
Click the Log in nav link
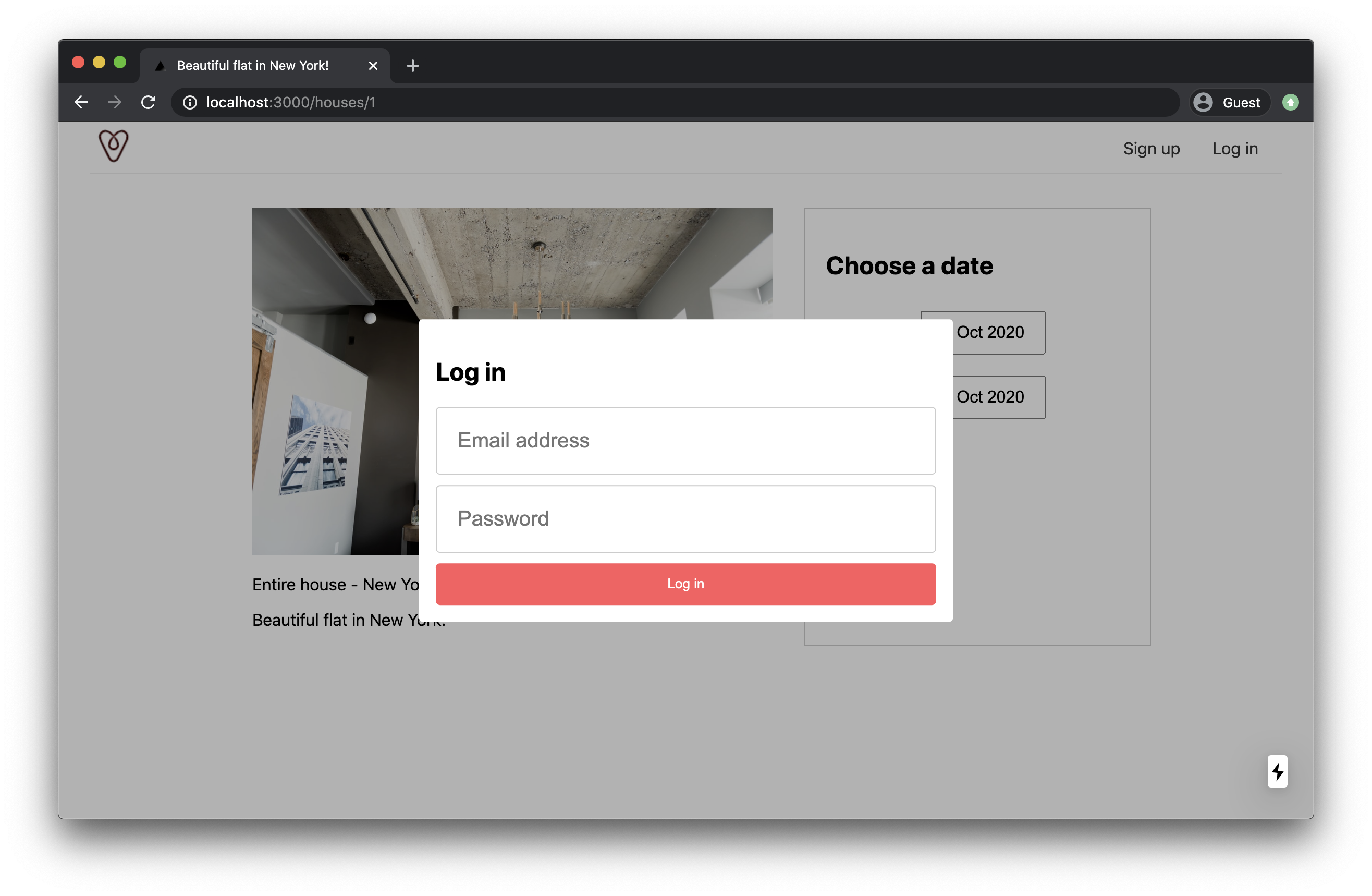tap(1234, 149)
